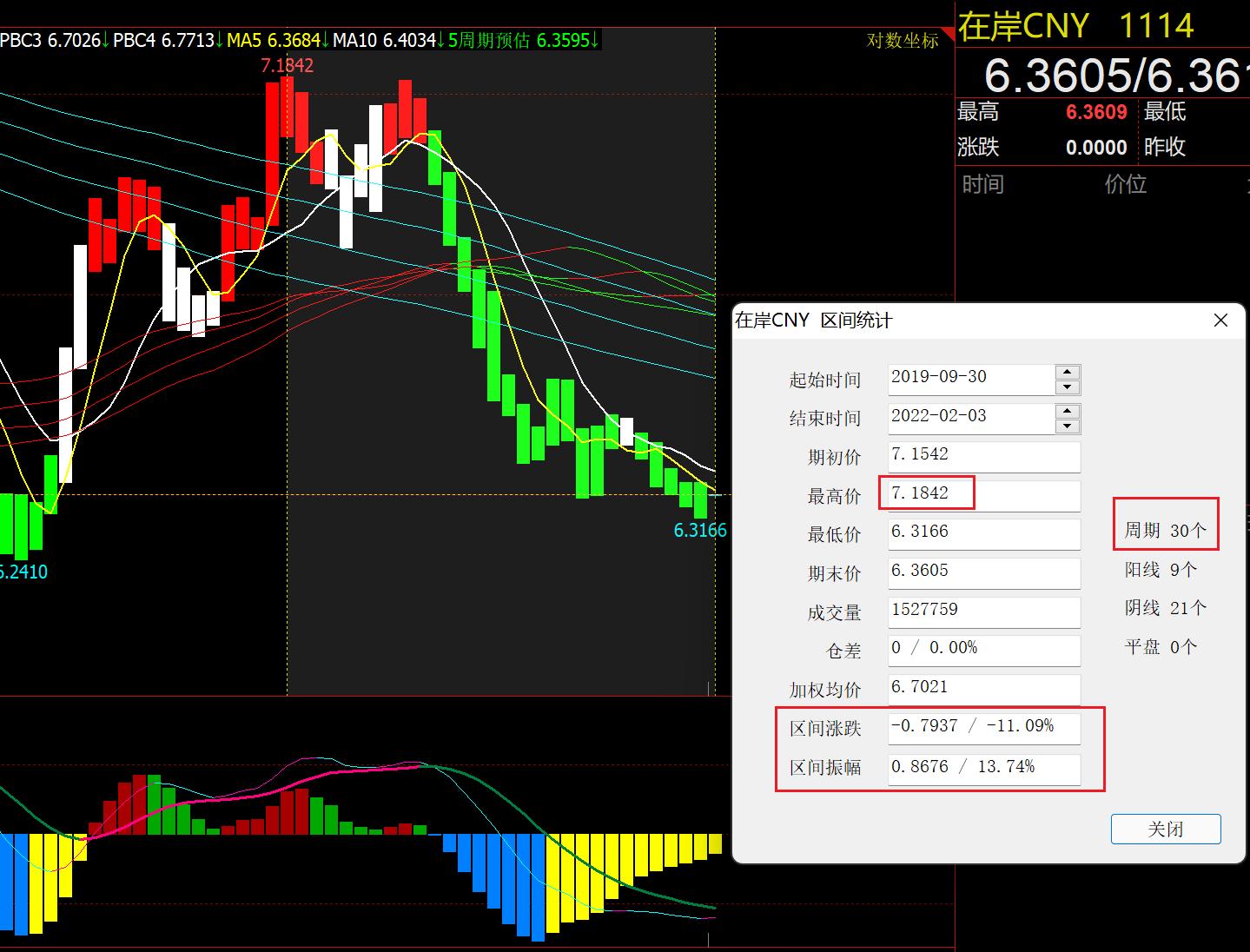
Task: Click the 6.3166 low price label on chart
Action: 700,530
